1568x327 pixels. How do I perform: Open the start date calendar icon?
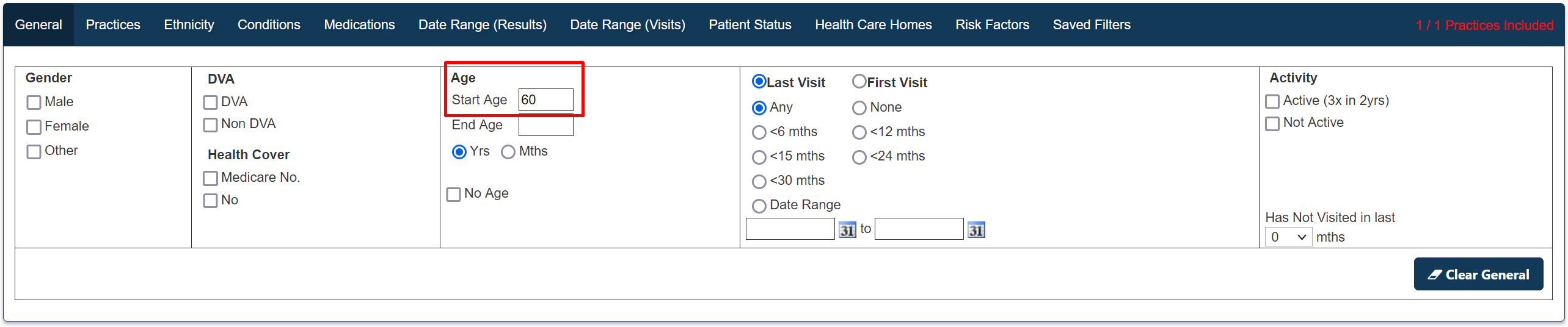[x=847, y=230]
